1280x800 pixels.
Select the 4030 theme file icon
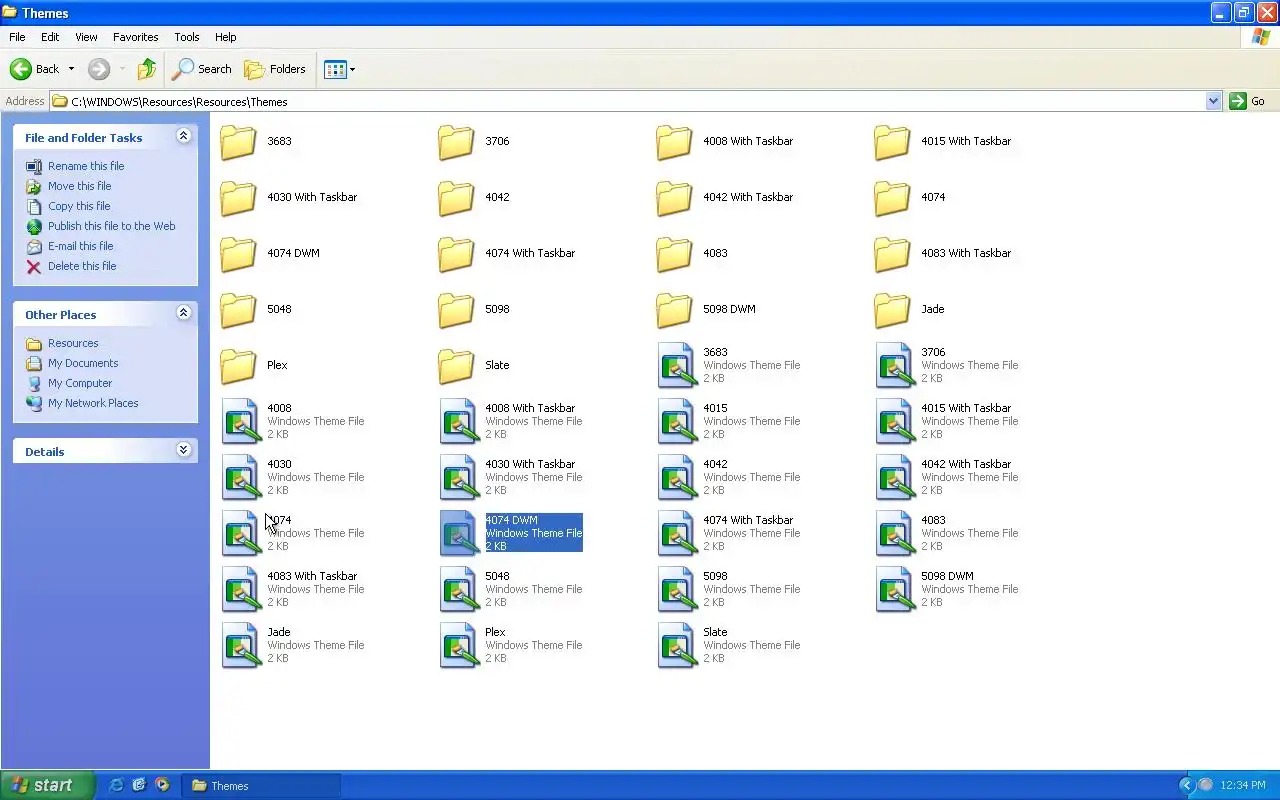[x=241, y=477]
